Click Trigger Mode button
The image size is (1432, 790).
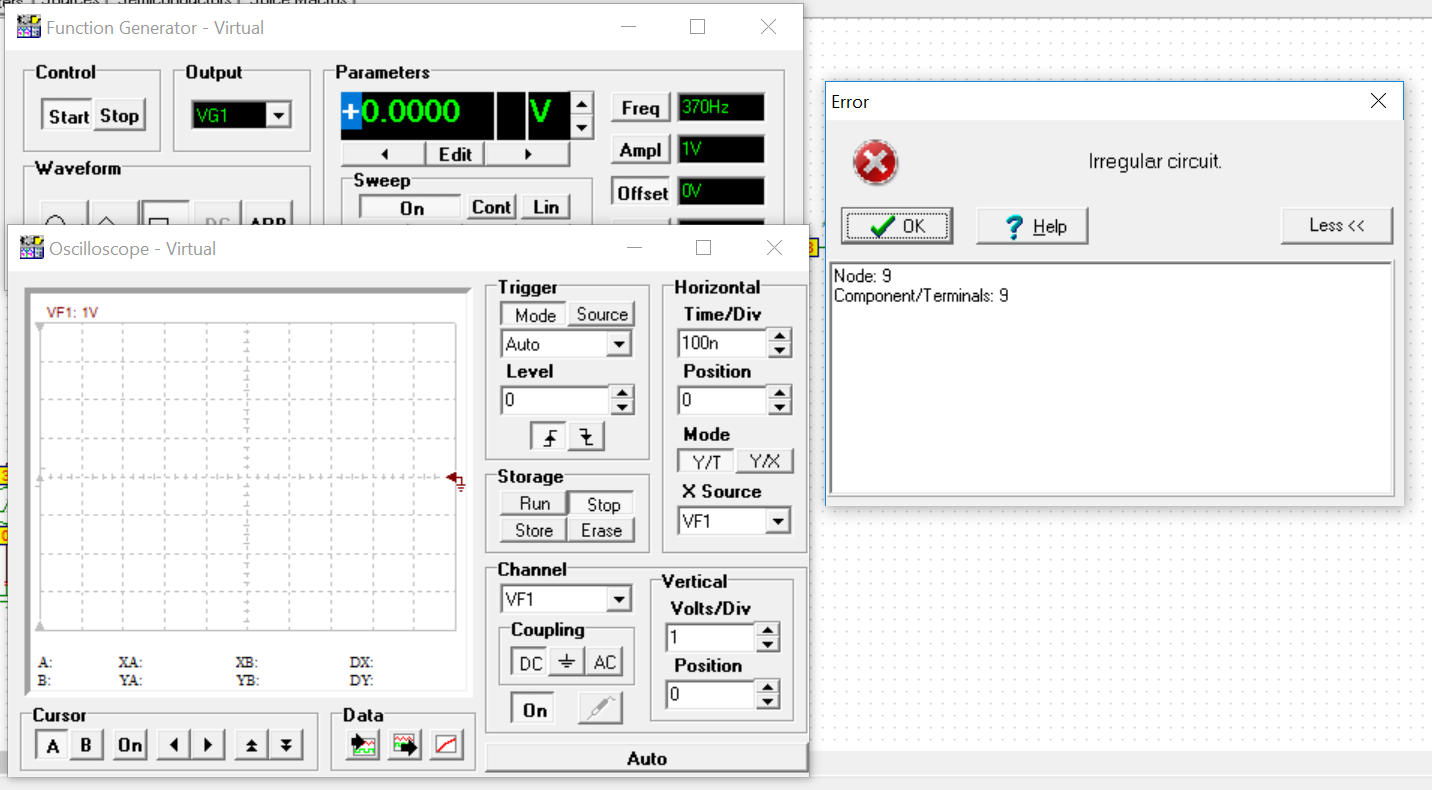click(535, 315)
